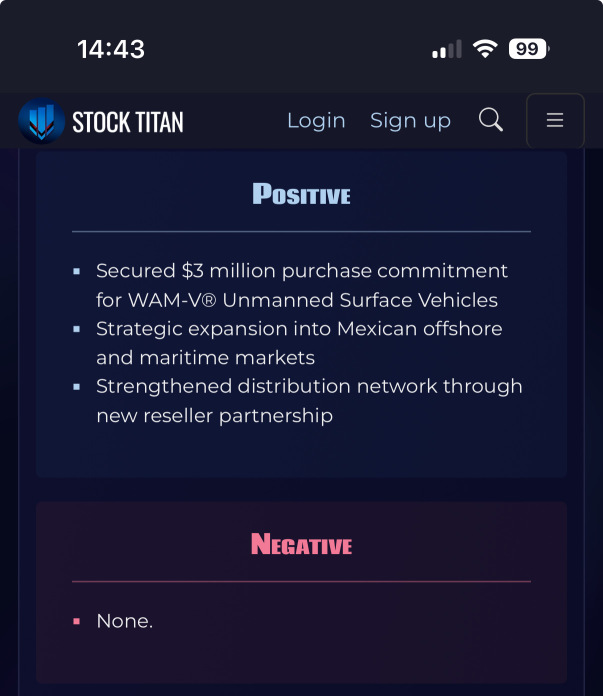Tap the blue bullet beside Secured
Screen dimensions: 603x696
76,271
